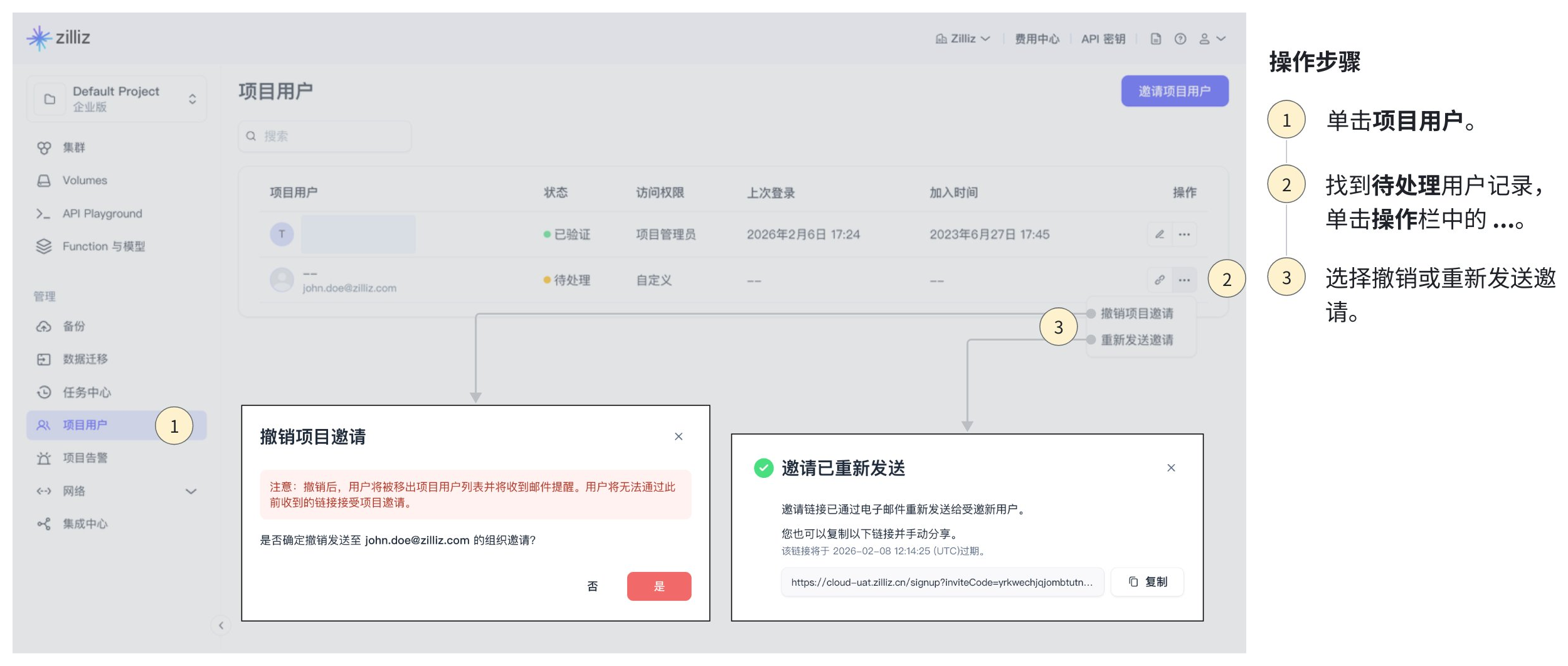The height and width of the screenshot is (666, 1568).
Task: Collapse the sidebar with the arrow handle
Action: point(221,625)
